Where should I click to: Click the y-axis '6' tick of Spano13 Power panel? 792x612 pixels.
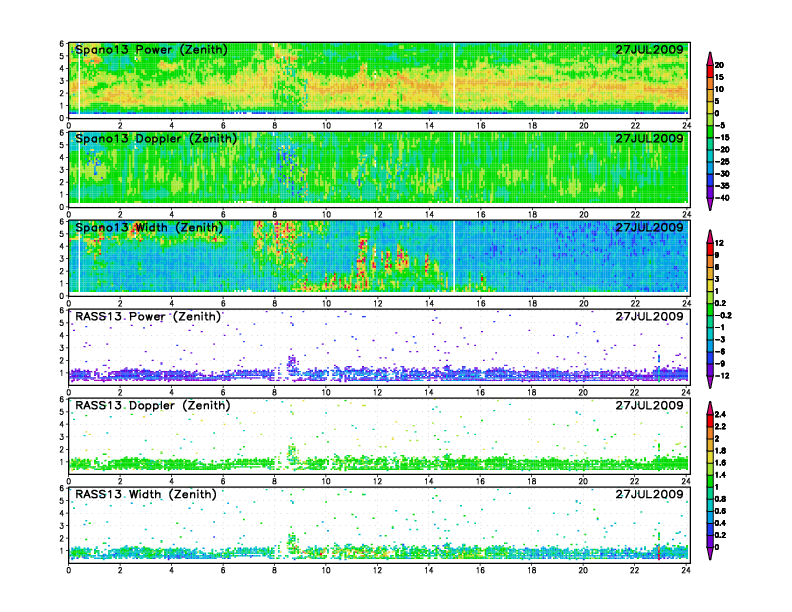pos(62,44)
